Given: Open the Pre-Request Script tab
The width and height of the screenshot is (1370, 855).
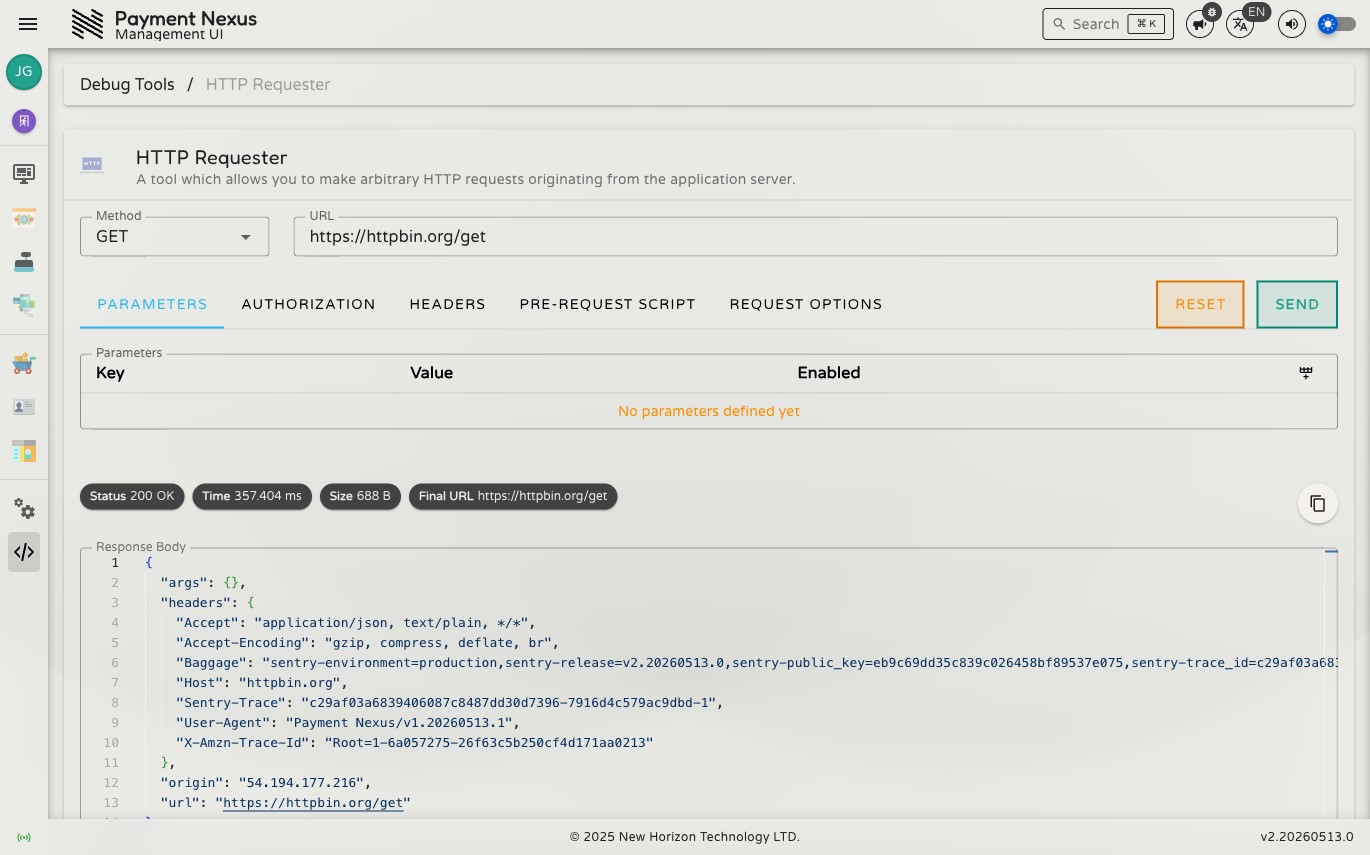Looking at the screenshot, I should [x=607, y=304].
